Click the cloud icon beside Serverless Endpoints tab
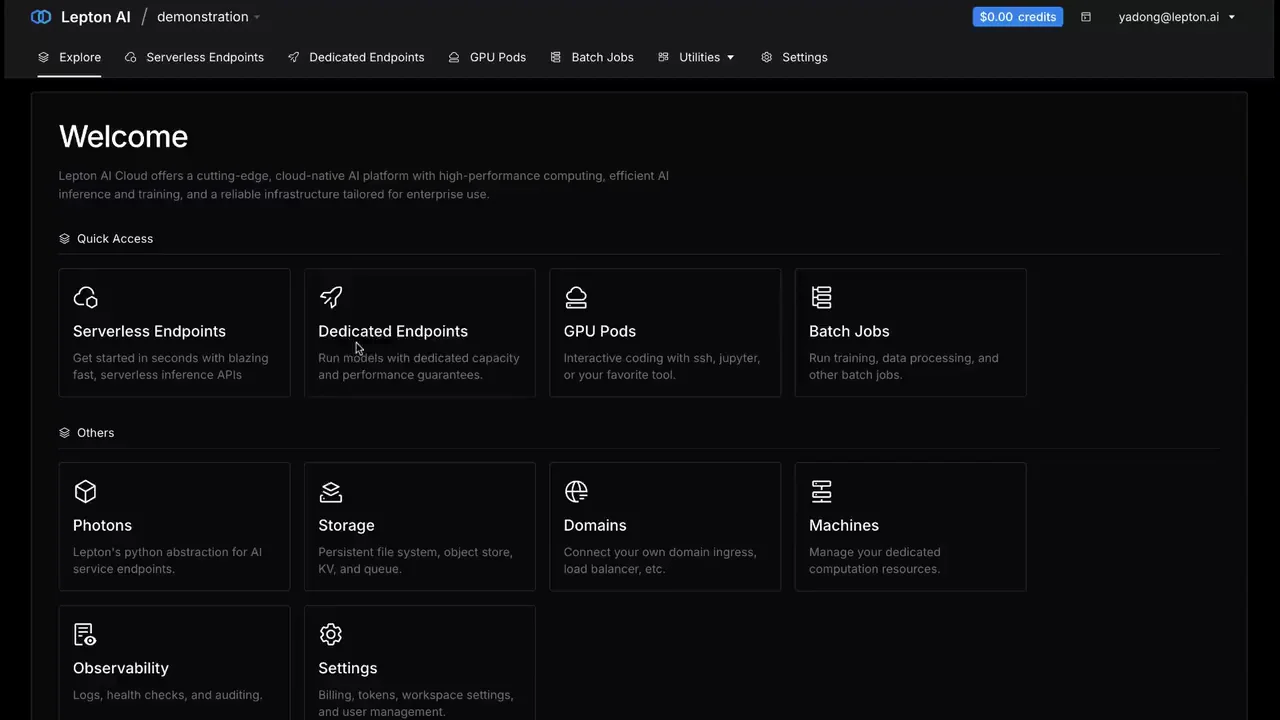The width and height of the screenshot is (1280, 720). 130,57
